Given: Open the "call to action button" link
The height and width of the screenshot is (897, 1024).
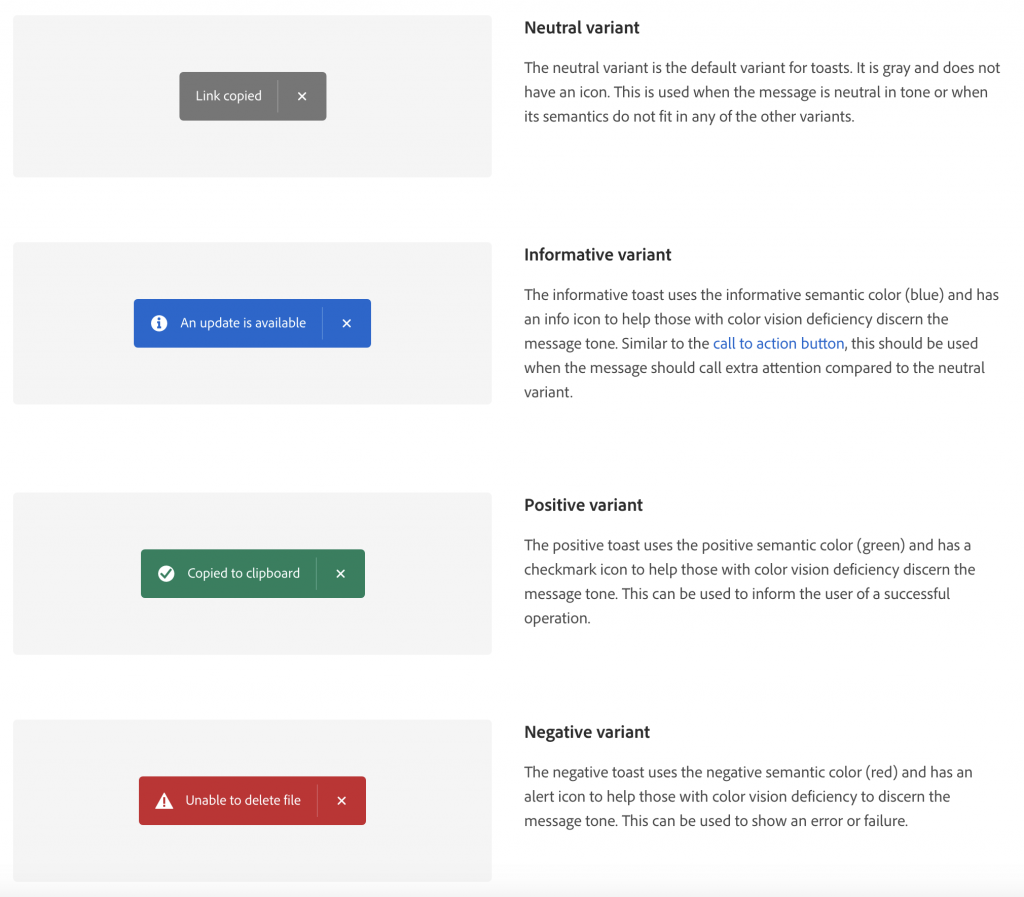Looking at the screenshot, I should (778, 343).
